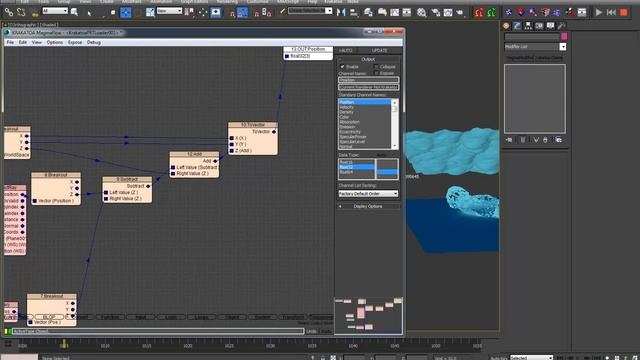The height and width of the screenshot is (360, 640).
Task: Open the 'View' reference coordinate dropdown
Action: pos(169,11)
